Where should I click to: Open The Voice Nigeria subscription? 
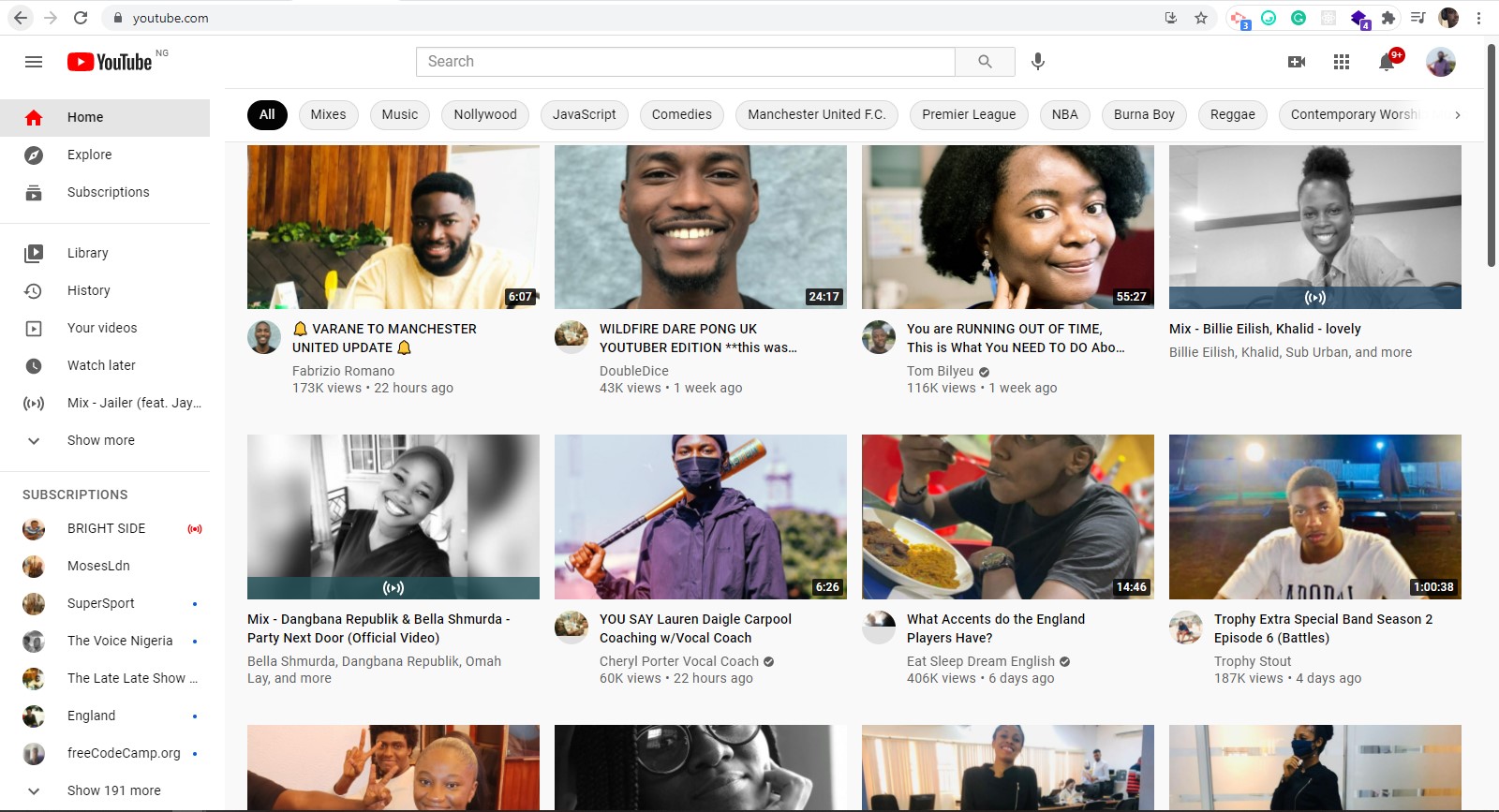click(105, 641)
